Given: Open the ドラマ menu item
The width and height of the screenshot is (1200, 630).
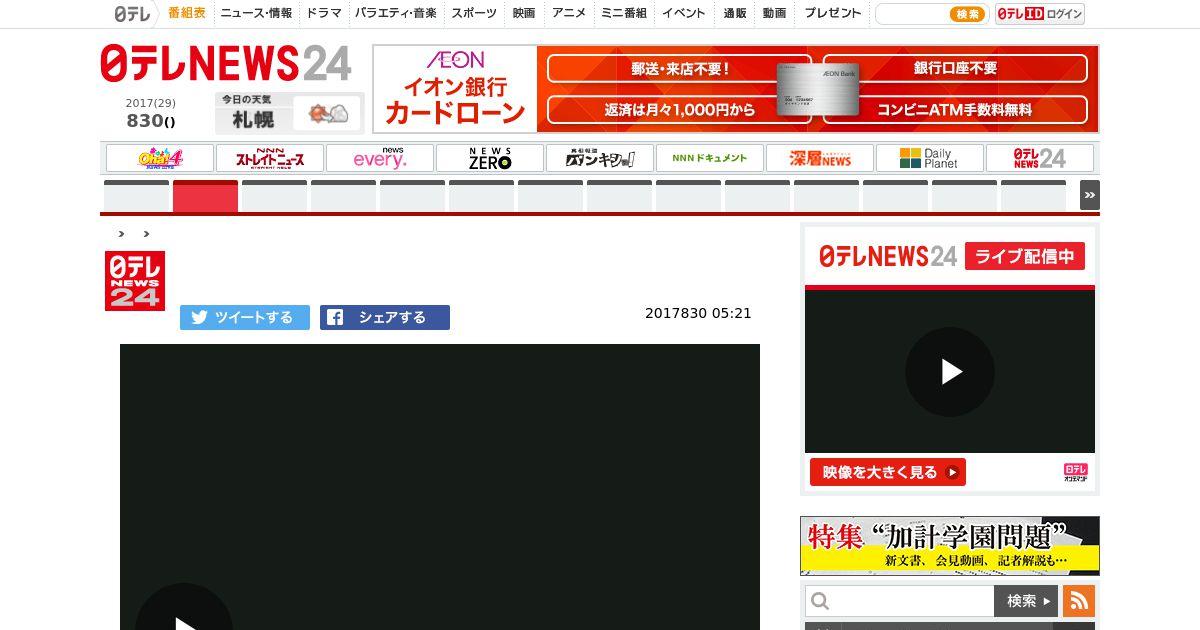Looking at the screenshot, I should 324,13.
